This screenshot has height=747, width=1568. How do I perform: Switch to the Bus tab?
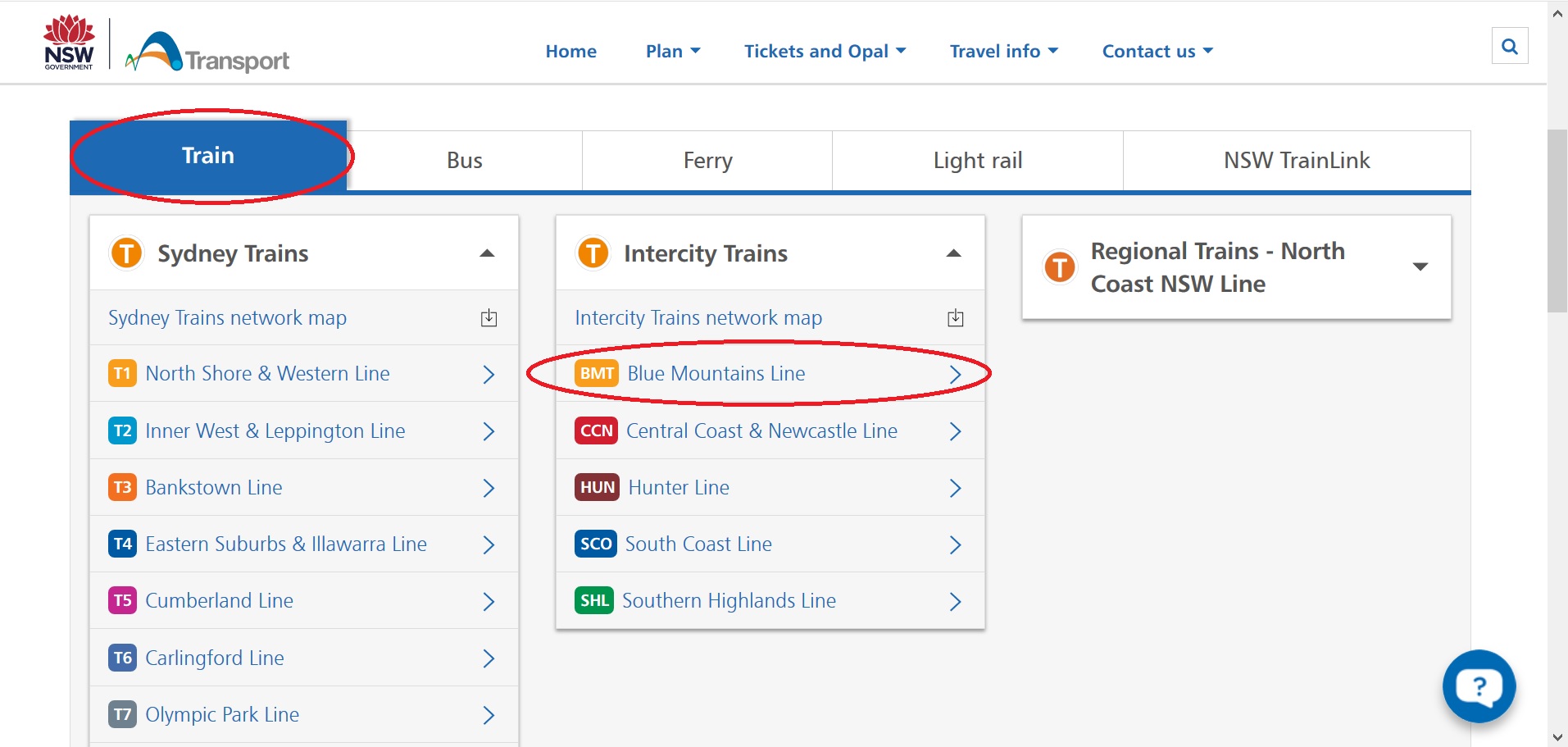click(x=464, y=161)
